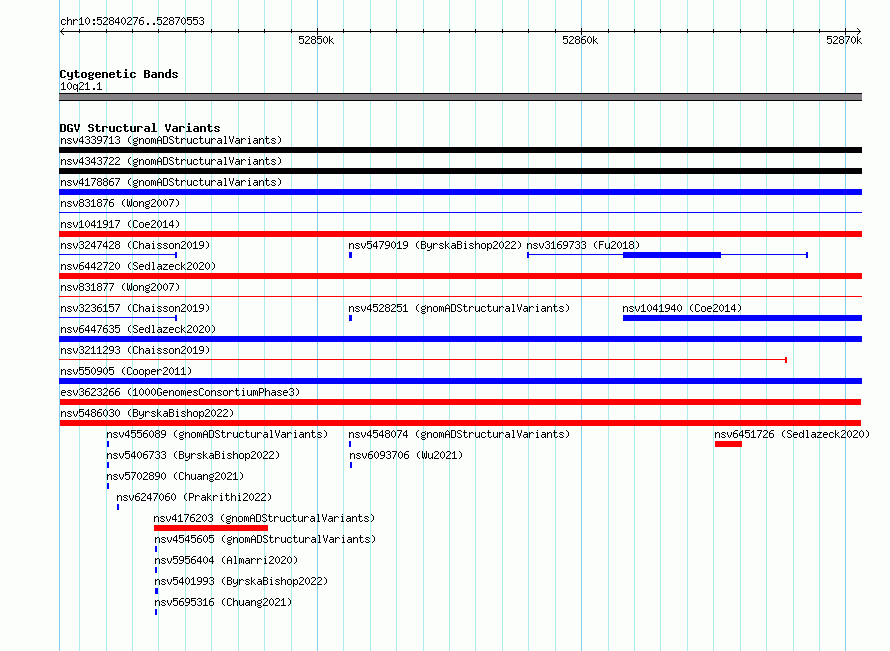890x651 pixels.
Task: Open the DGV Structural Variants track title
Action: pyautogui.click(x=140, y=128)
